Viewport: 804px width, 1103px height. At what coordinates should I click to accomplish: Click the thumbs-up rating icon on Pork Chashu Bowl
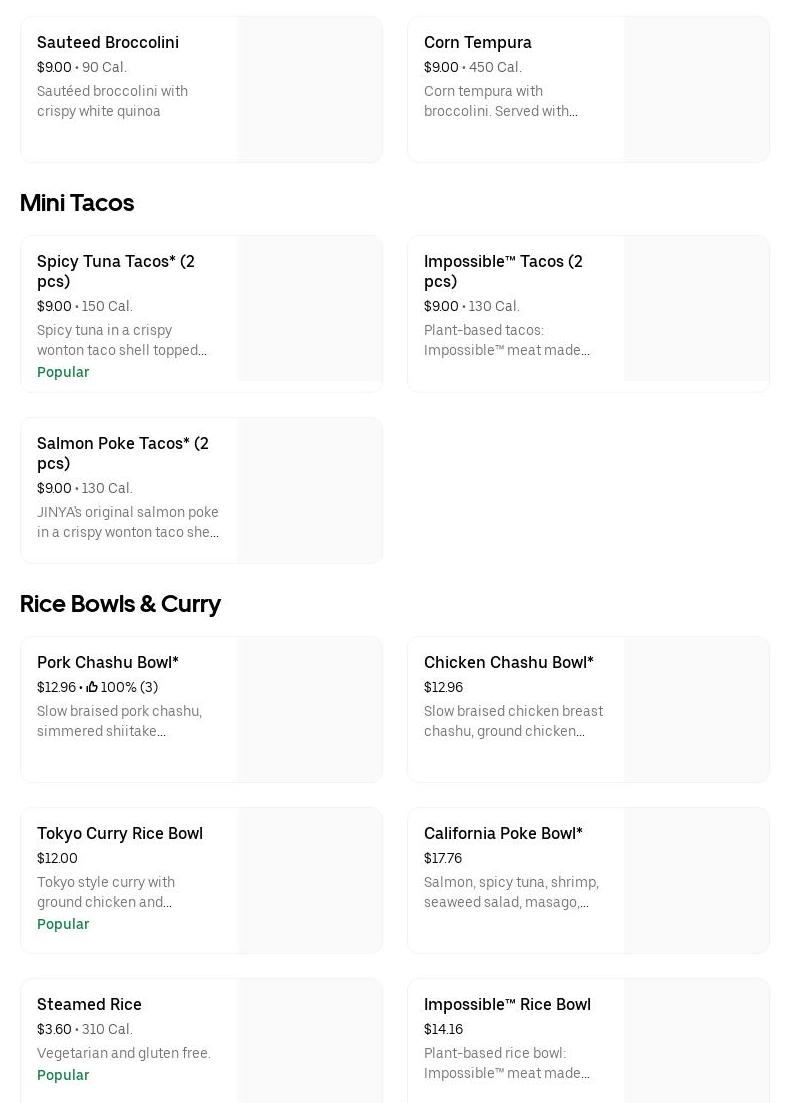coord(92,687)
